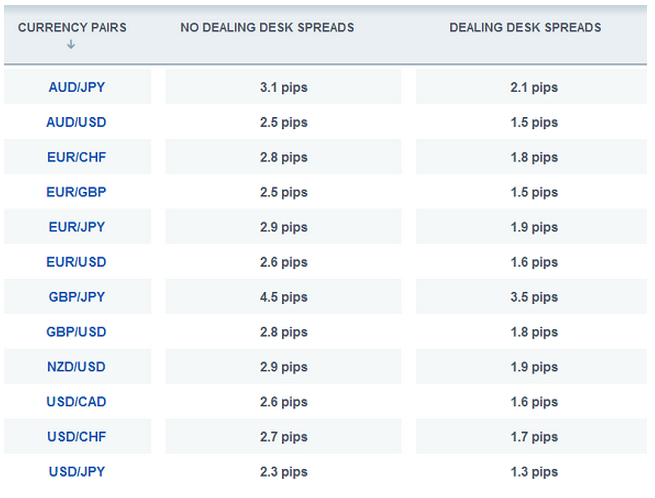Select the Dealing Desk Spreads column header
The width and height of the screenshot is (655, 498).
pyautogui.click(x=525, y=27)
